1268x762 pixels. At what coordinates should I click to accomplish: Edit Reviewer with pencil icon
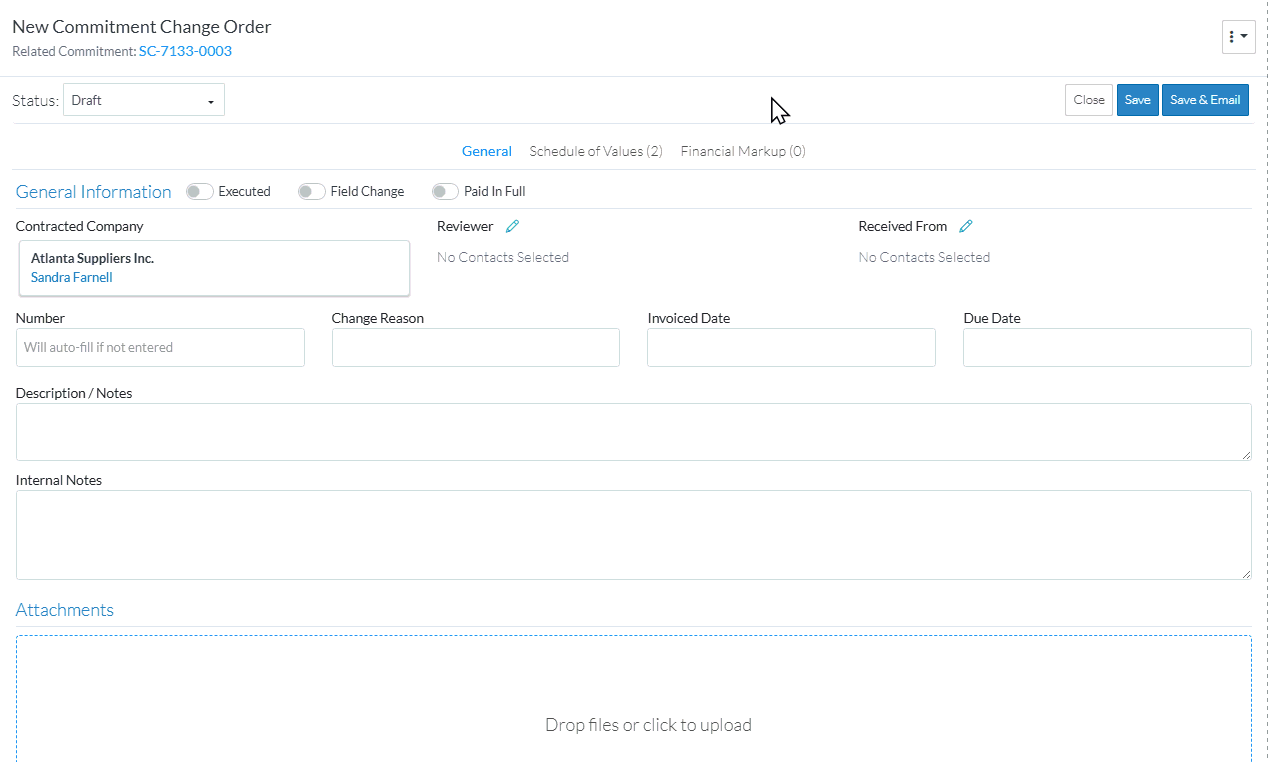point(512,226)
